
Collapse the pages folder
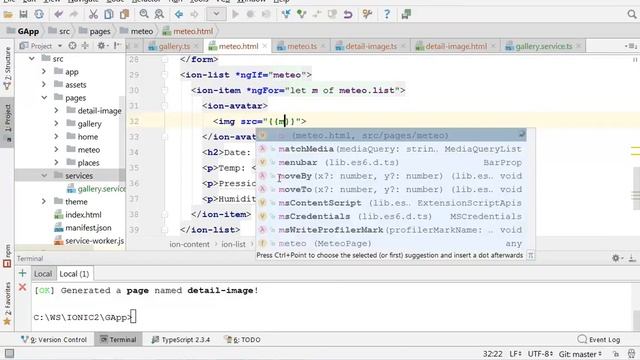[44, 98]
